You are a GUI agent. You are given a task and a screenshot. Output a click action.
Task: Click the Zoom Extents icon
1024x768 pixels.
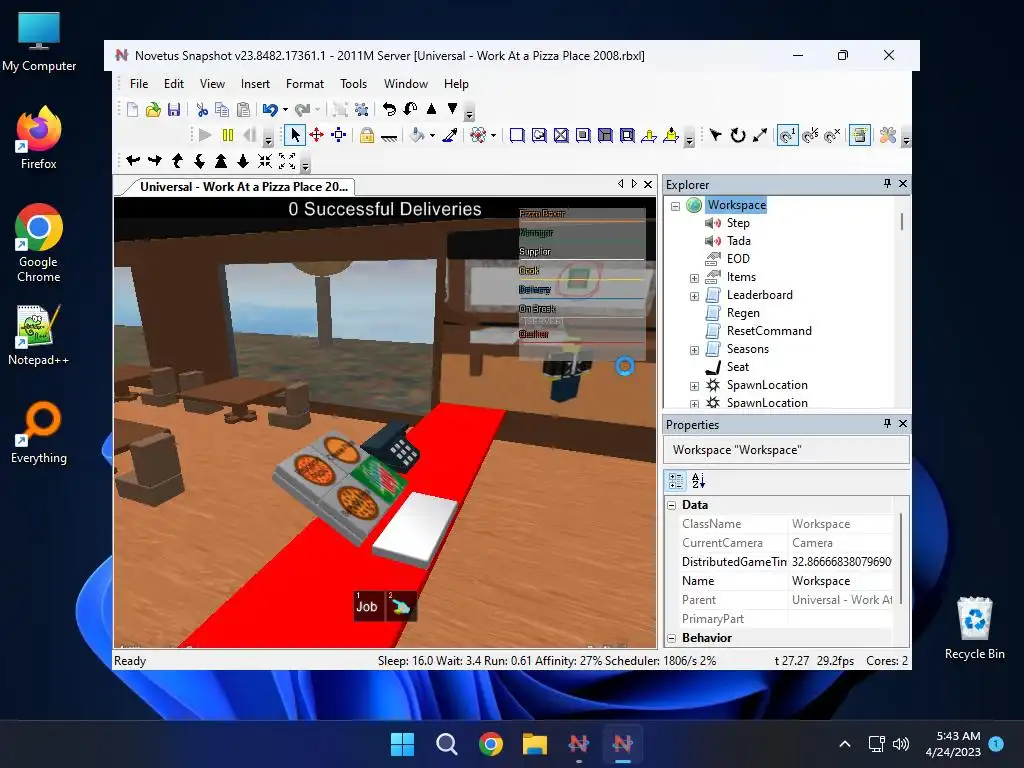(287, 161)
